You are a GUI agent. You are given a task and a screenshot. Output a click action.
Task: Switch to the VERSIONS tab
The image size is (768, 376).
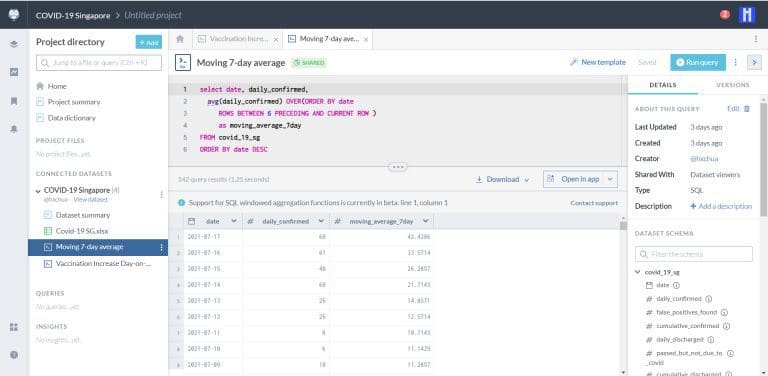[733, 85]
